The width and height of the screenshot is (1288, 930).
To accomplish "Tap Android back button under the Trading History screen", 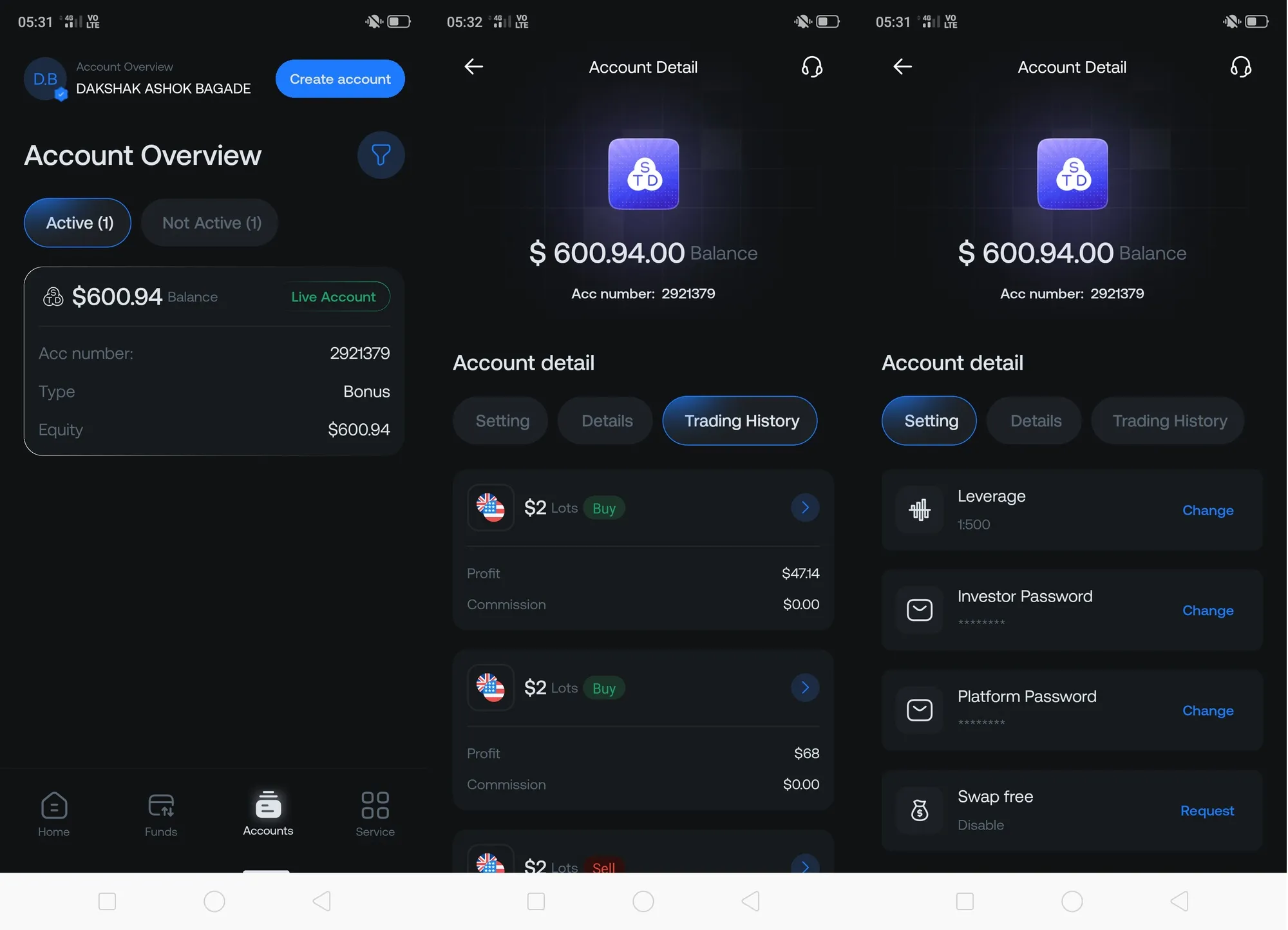I will pyautogui.click(x=751, y=901).
